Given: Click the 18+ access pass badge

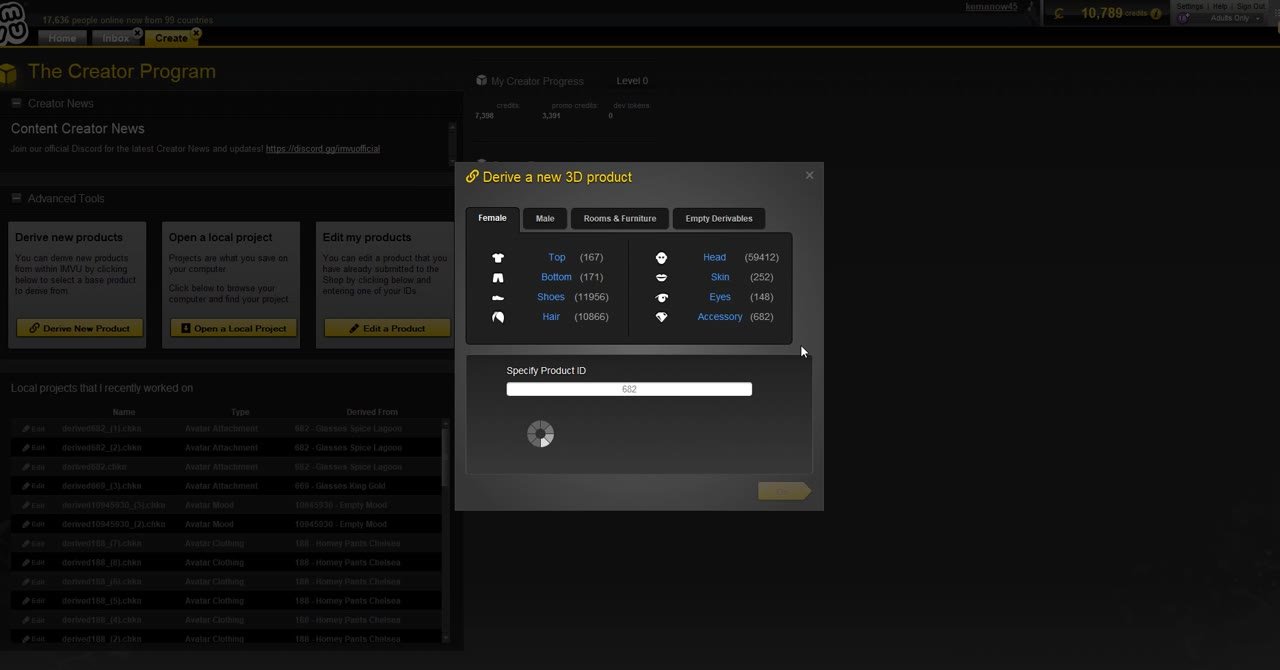Looking at the screenshot, I should point(1184,18).
